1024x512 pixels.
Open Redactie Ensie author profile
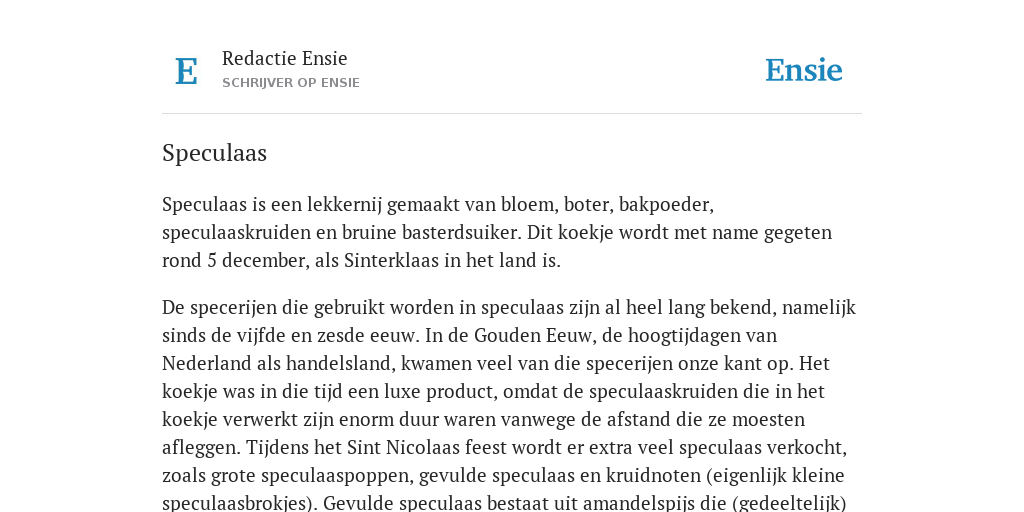coord(284,58)
